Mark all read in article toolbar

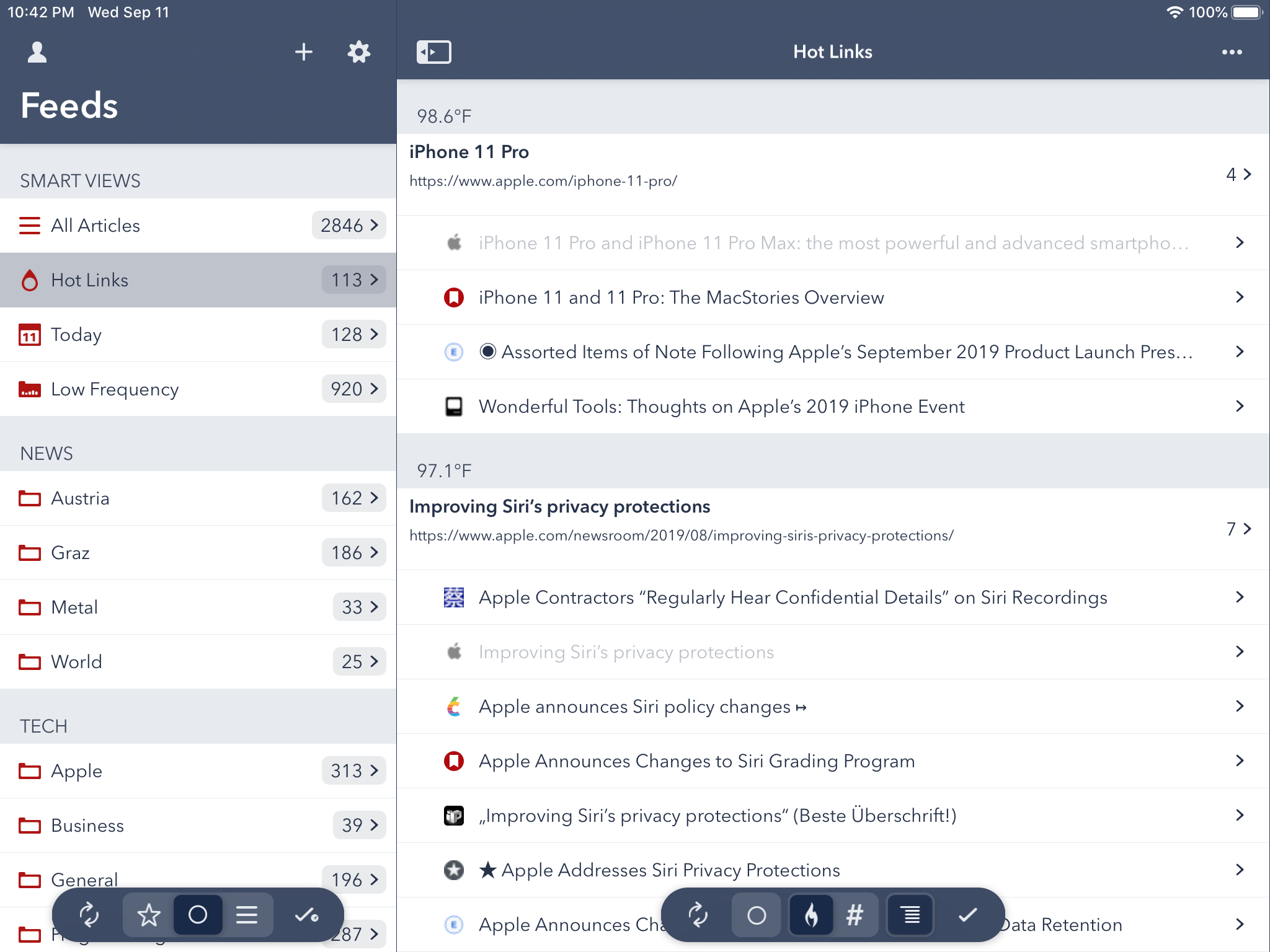967,915
